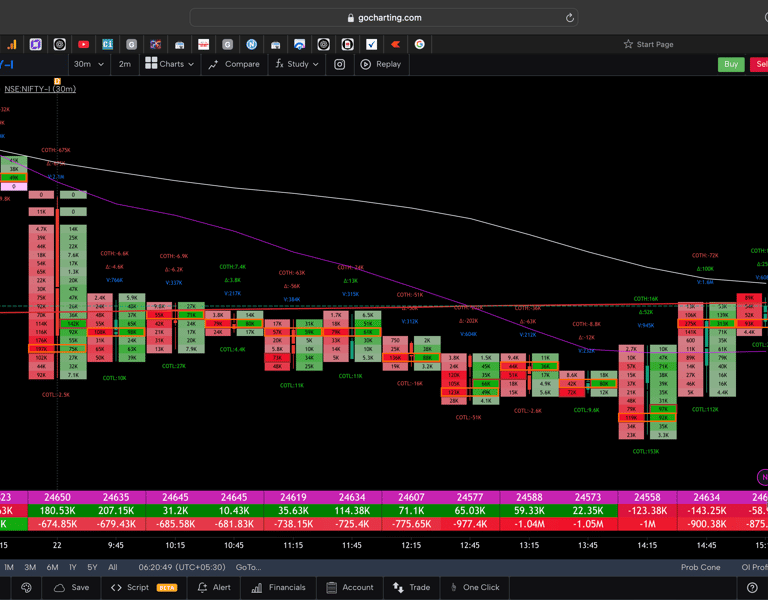Open the blue circular 'N' bookmark
The height and width of the screenshot is (600, 768).
point(251,45)
